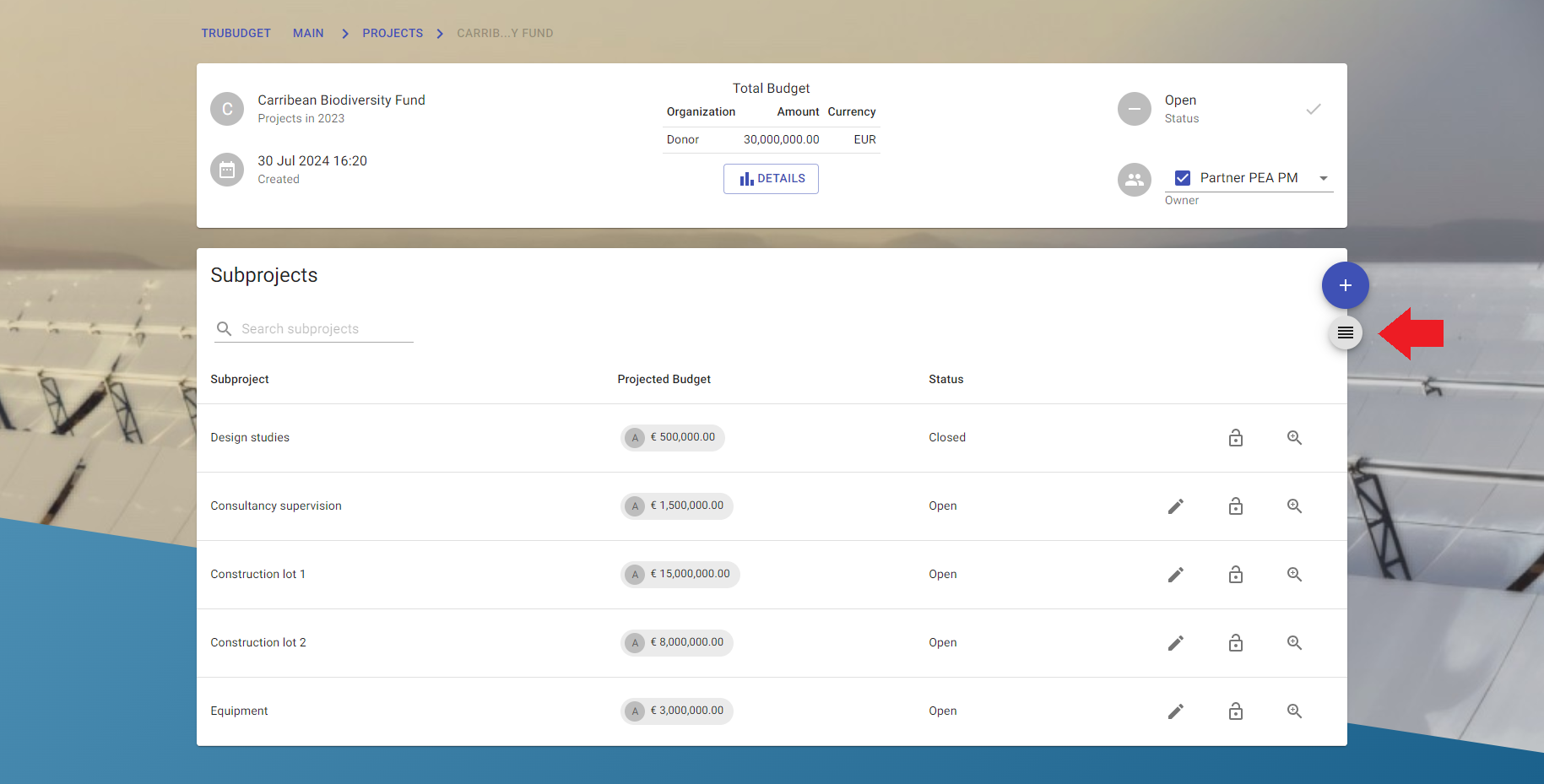Select the Equipment row name
The width and height of the screenshot is (1544, 784).
[239, 711]
